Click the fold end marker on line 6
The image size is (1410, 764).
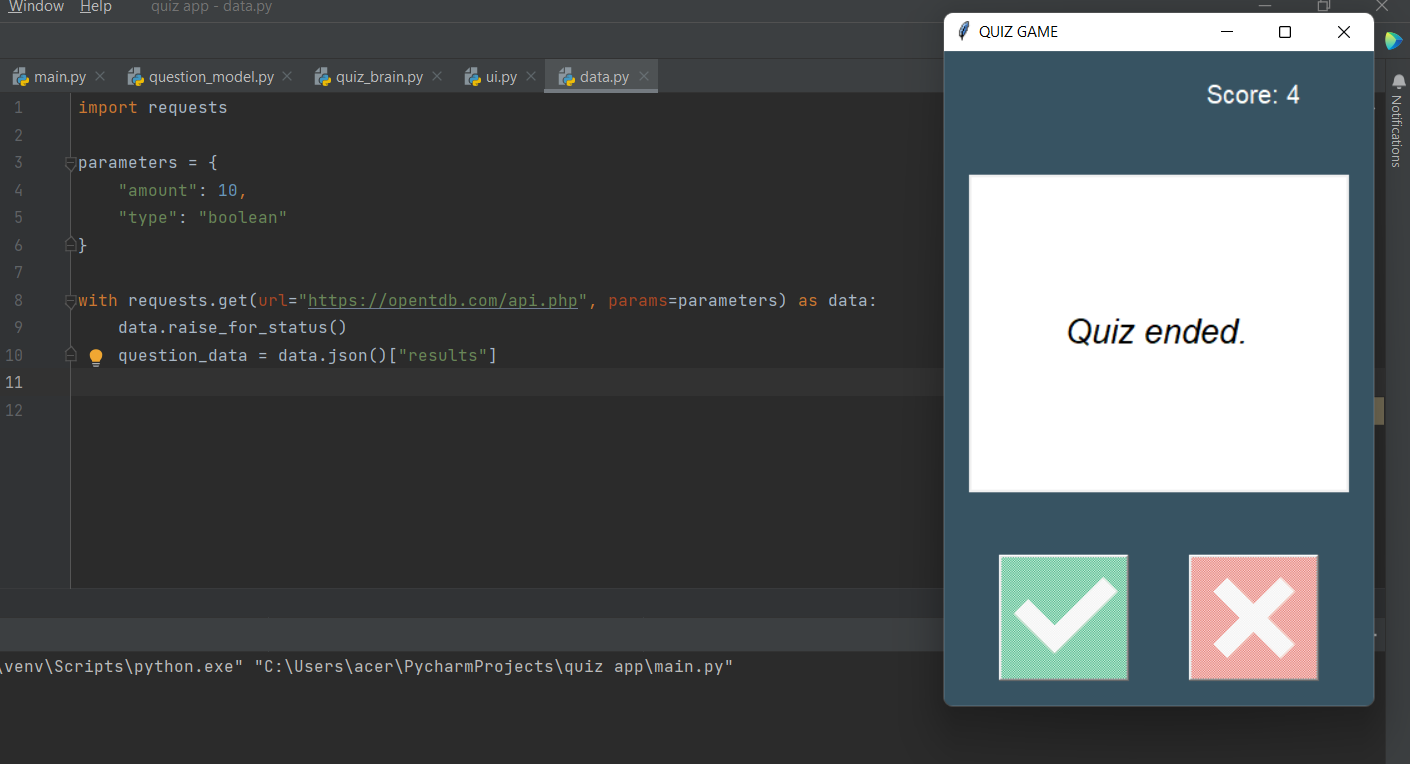point(71,244)
